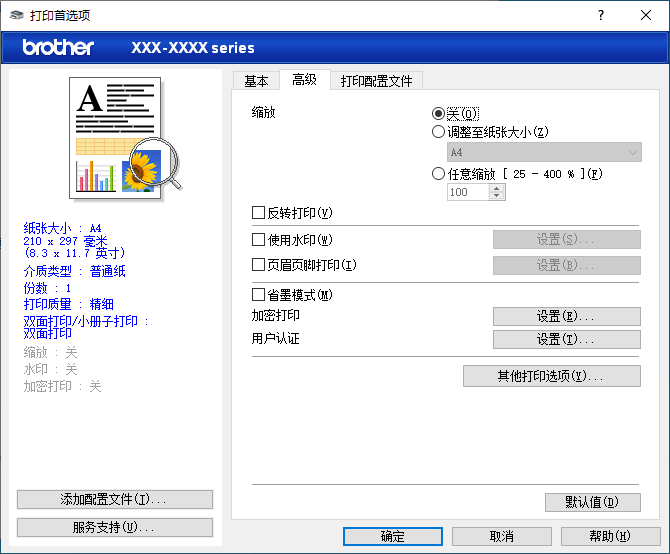Open 其他打印选项 button
The width and height of the screenshot is (670, 554).
(x=551, y=376)
